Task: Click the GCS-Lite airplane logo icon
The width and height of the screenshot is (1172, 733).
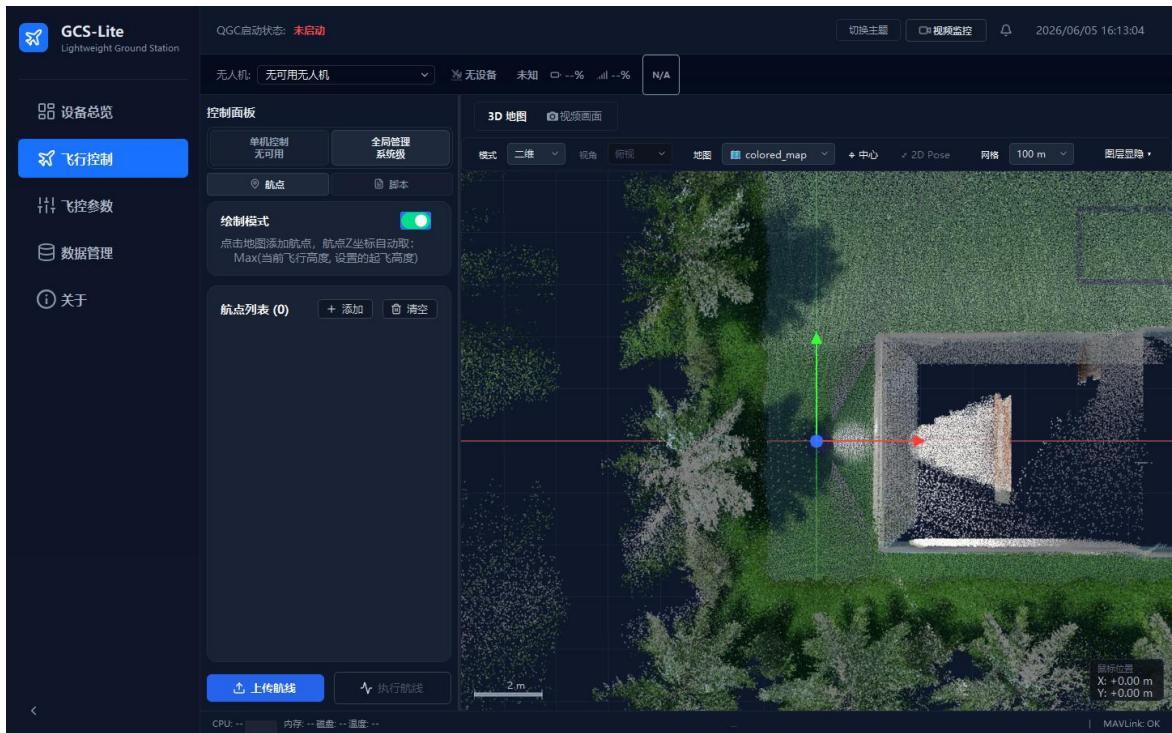Action: point(33,37)
